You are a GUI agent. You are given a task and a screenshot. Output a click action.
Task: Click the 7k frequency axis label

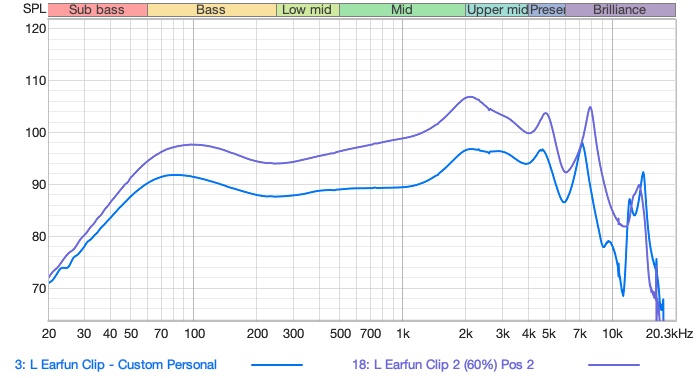pos(580,333)
